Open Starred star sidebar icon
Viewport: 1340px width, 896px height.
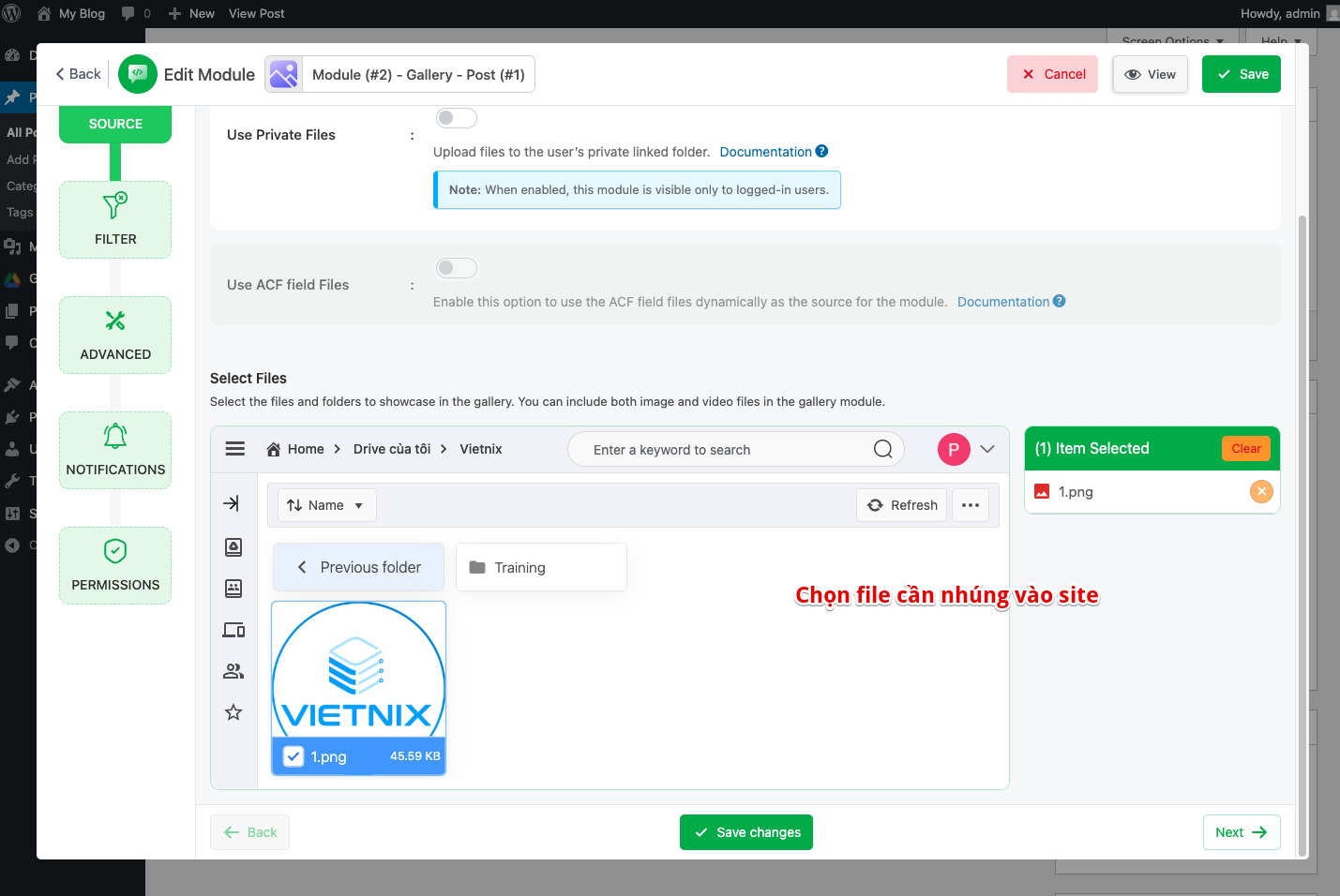[233, 712]
